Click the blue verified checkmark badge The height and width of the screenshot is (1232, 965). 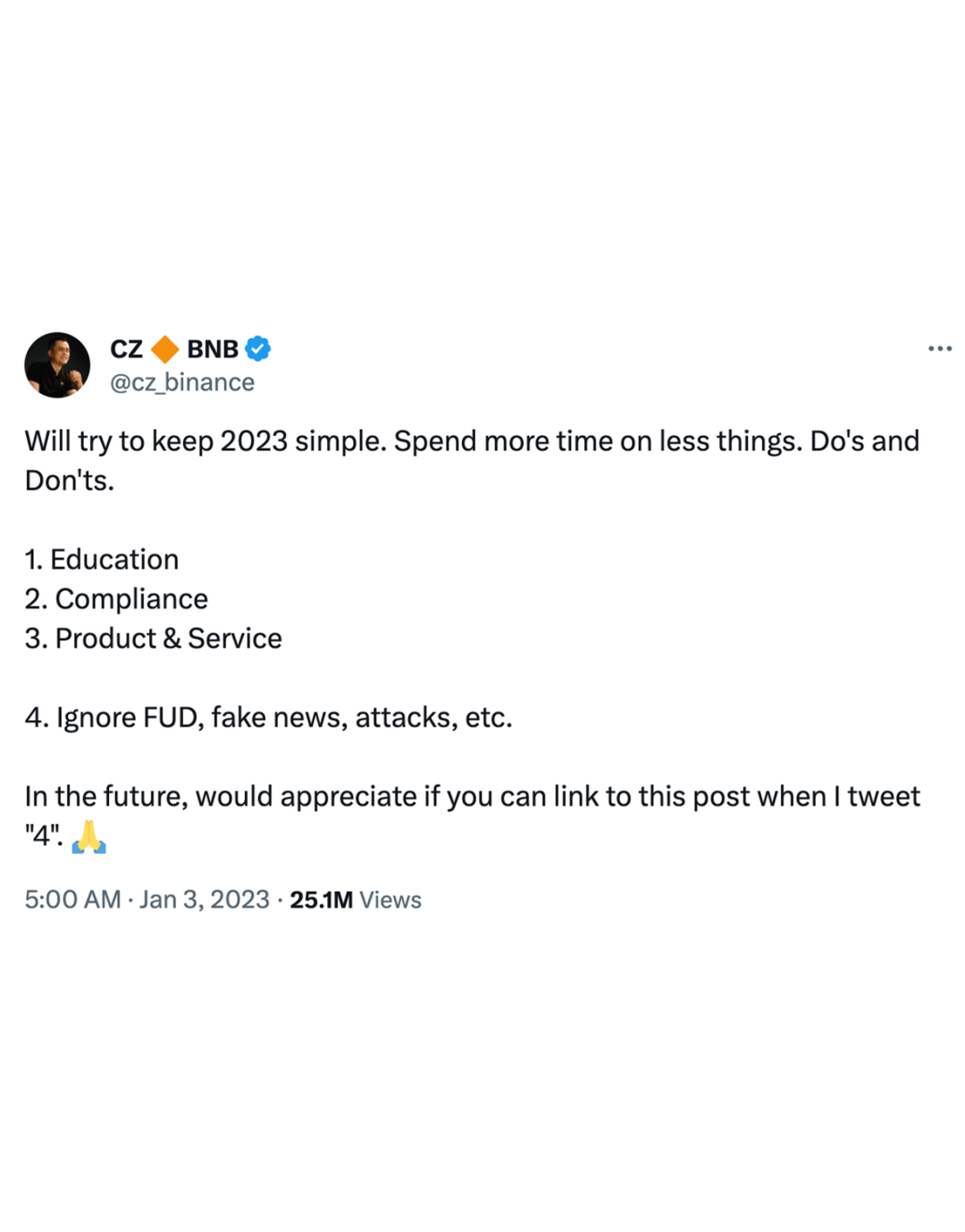[x=258, y=348]
